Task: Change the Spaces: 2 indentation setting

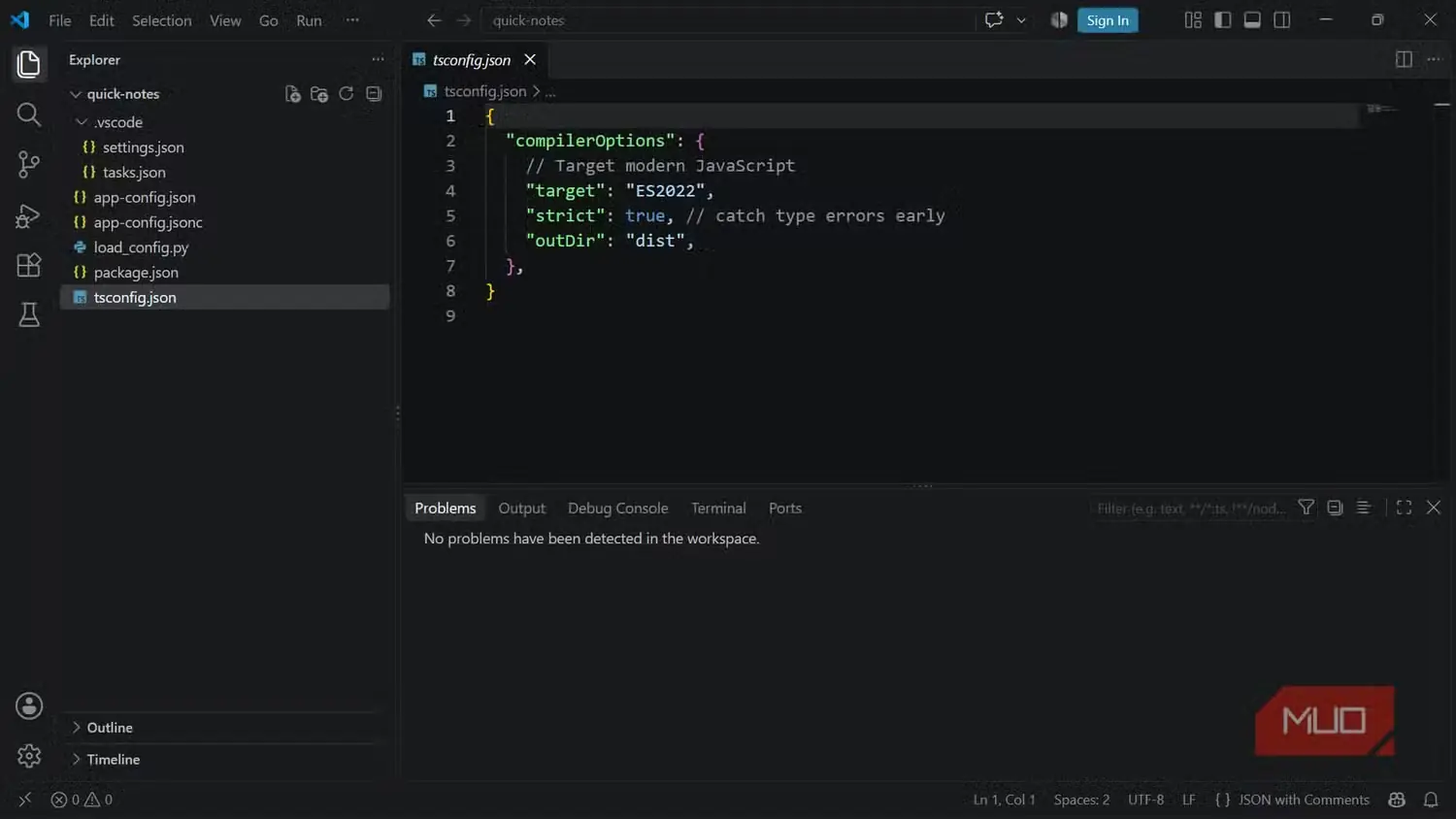Action: [x=1081, y=800]
